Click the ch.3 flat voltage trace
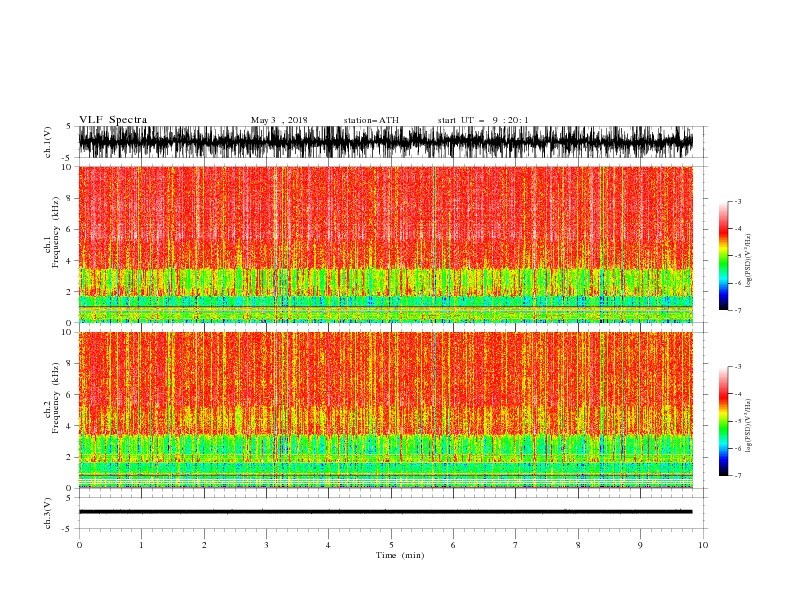 (x=385, y=512)
